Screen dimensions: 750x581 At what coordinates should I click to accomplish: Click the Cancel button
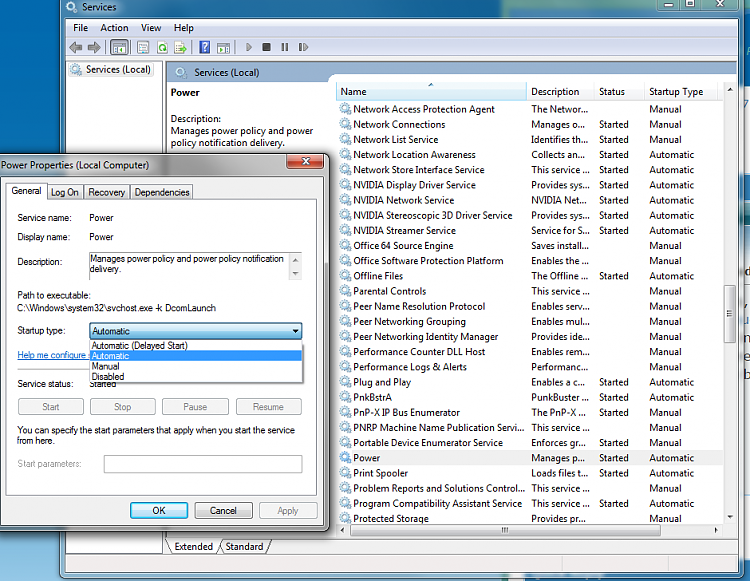pos(223,510)
